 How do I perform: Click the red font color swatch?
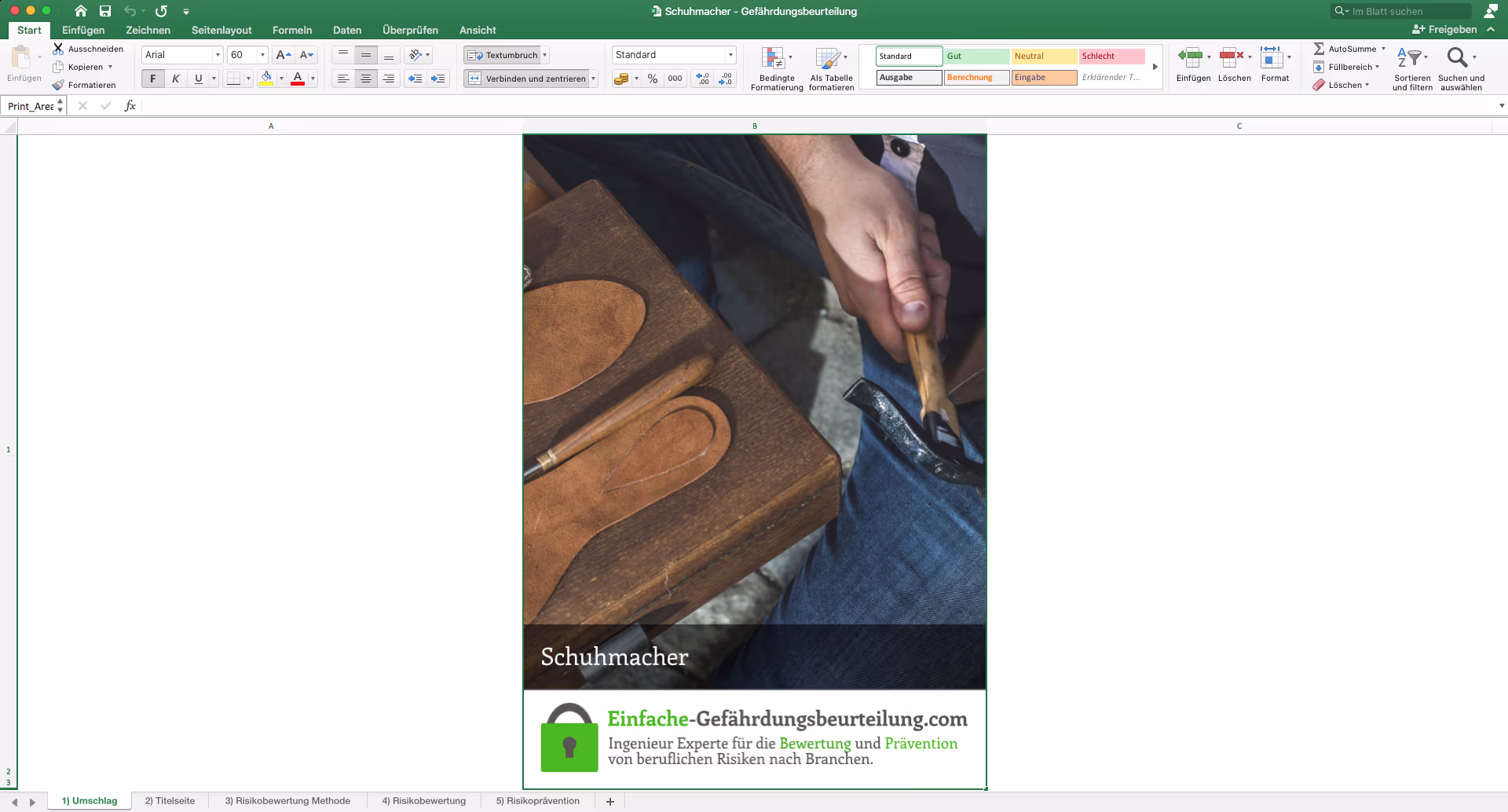(x=298, y=79)
